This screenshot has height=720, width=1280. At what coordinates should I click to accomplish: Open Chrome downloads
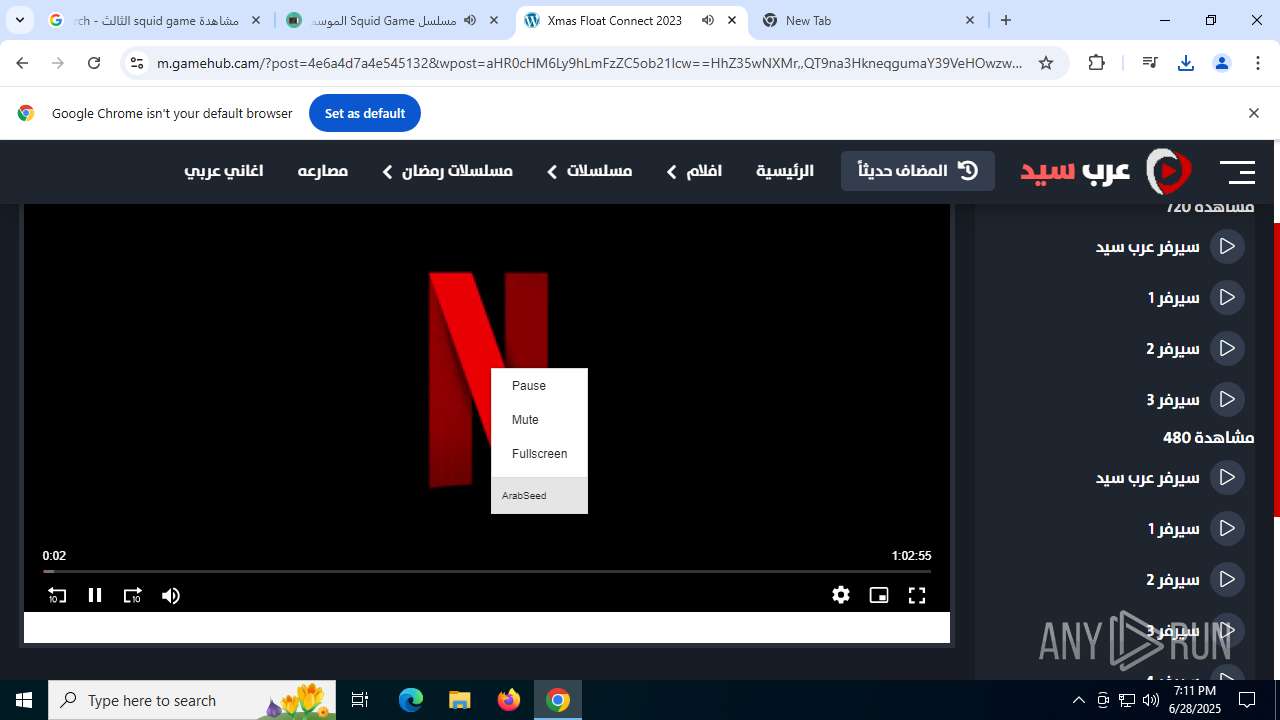(x=1186, y=63)
